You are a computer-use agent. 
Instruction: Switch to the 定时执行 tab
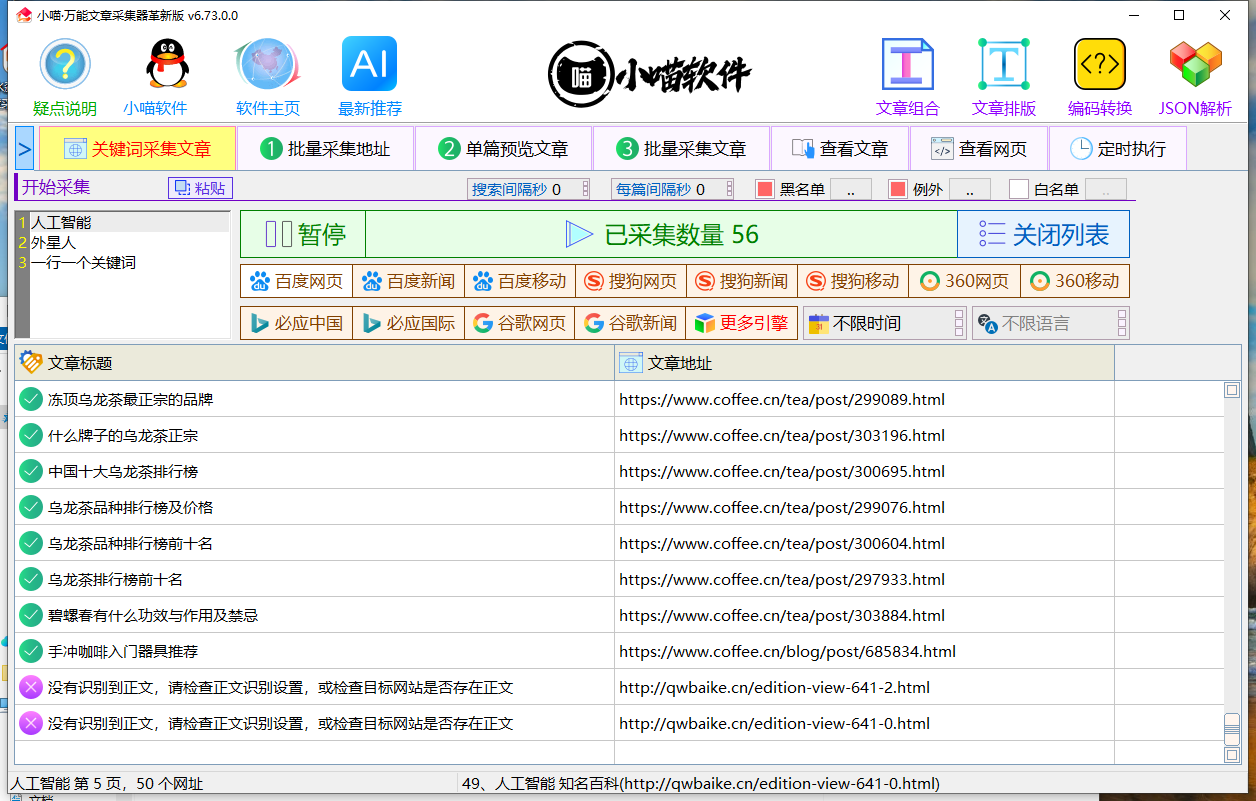pyautogui.click(x=1117, y=149)
